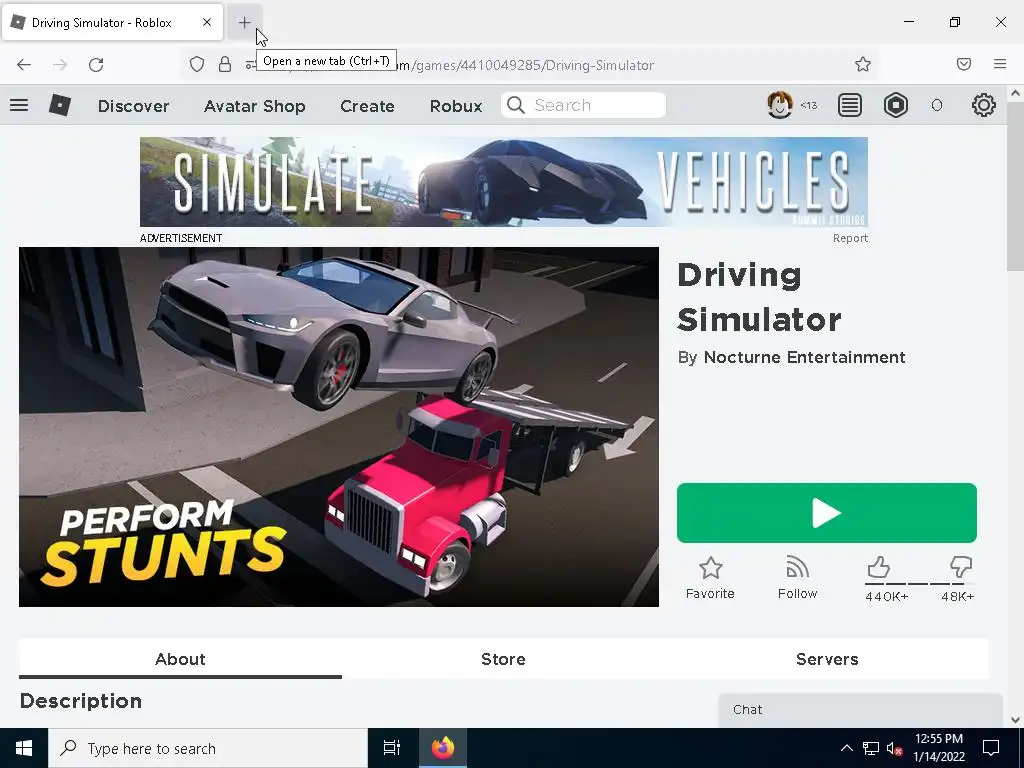Open the Create menu item
This screenshot has height=768, width=1024.
coord(367,106)
